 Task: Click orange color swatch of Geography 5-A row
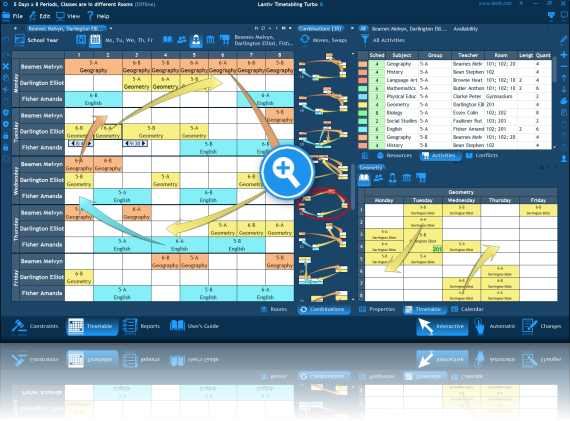click(x=362, y=64)
